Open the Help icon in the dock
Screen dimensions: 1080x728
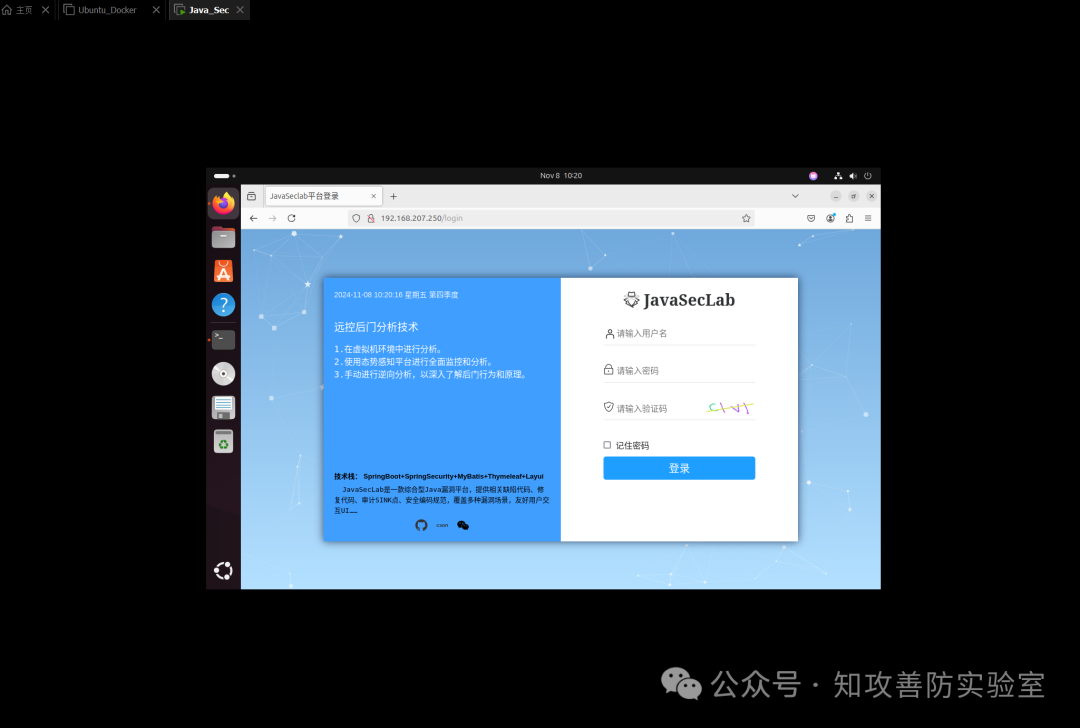[223, 304]
